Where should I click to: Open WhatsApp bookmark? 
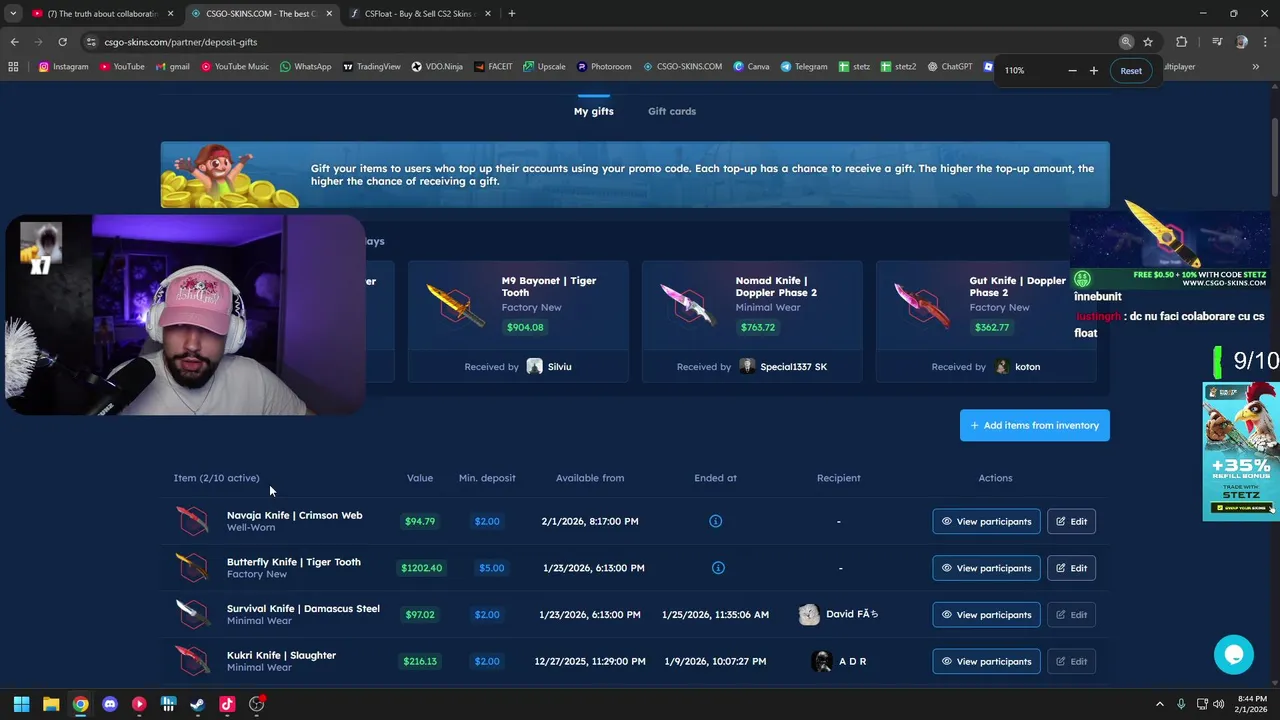click(306, 67)
